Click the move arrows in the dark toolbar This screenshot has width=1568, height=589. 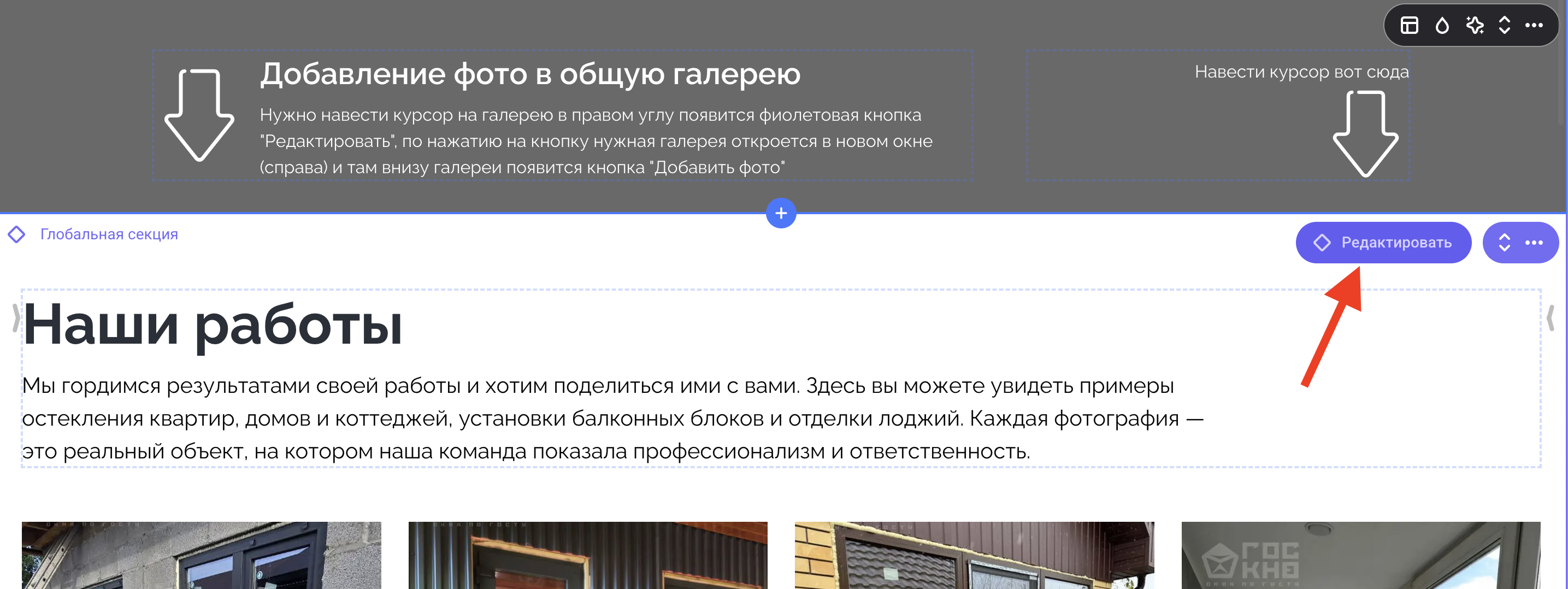point(1504,26)
